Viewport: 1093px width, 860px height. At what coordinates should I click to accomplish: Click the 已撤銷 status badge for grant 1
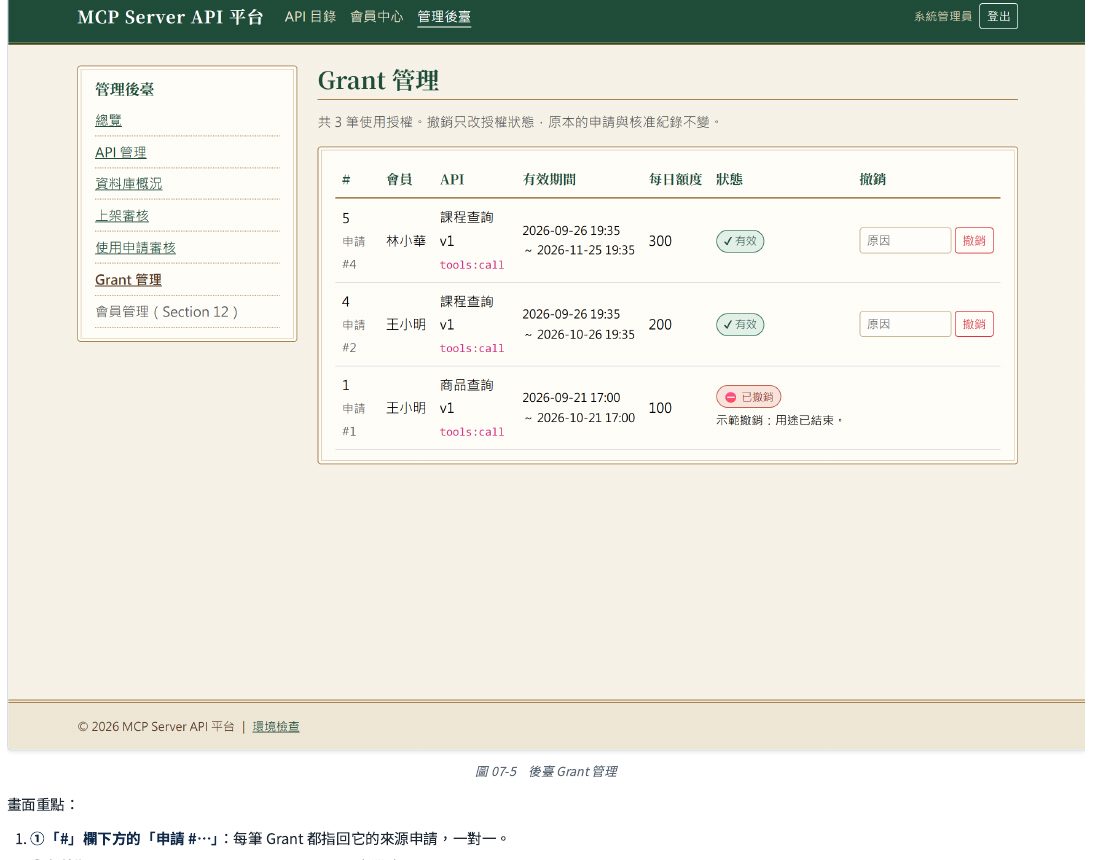click(748, 397)
